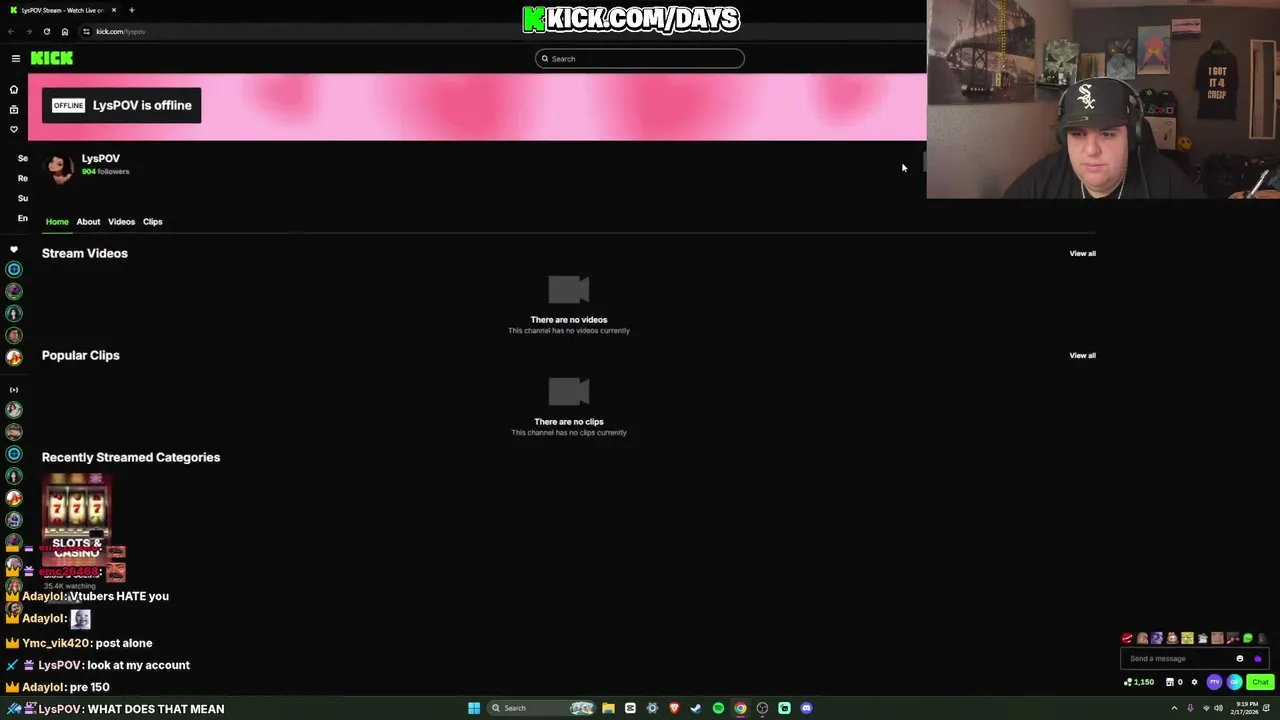Open the taskbar volume control
1280x720 pixels.
click(1218, 708)
